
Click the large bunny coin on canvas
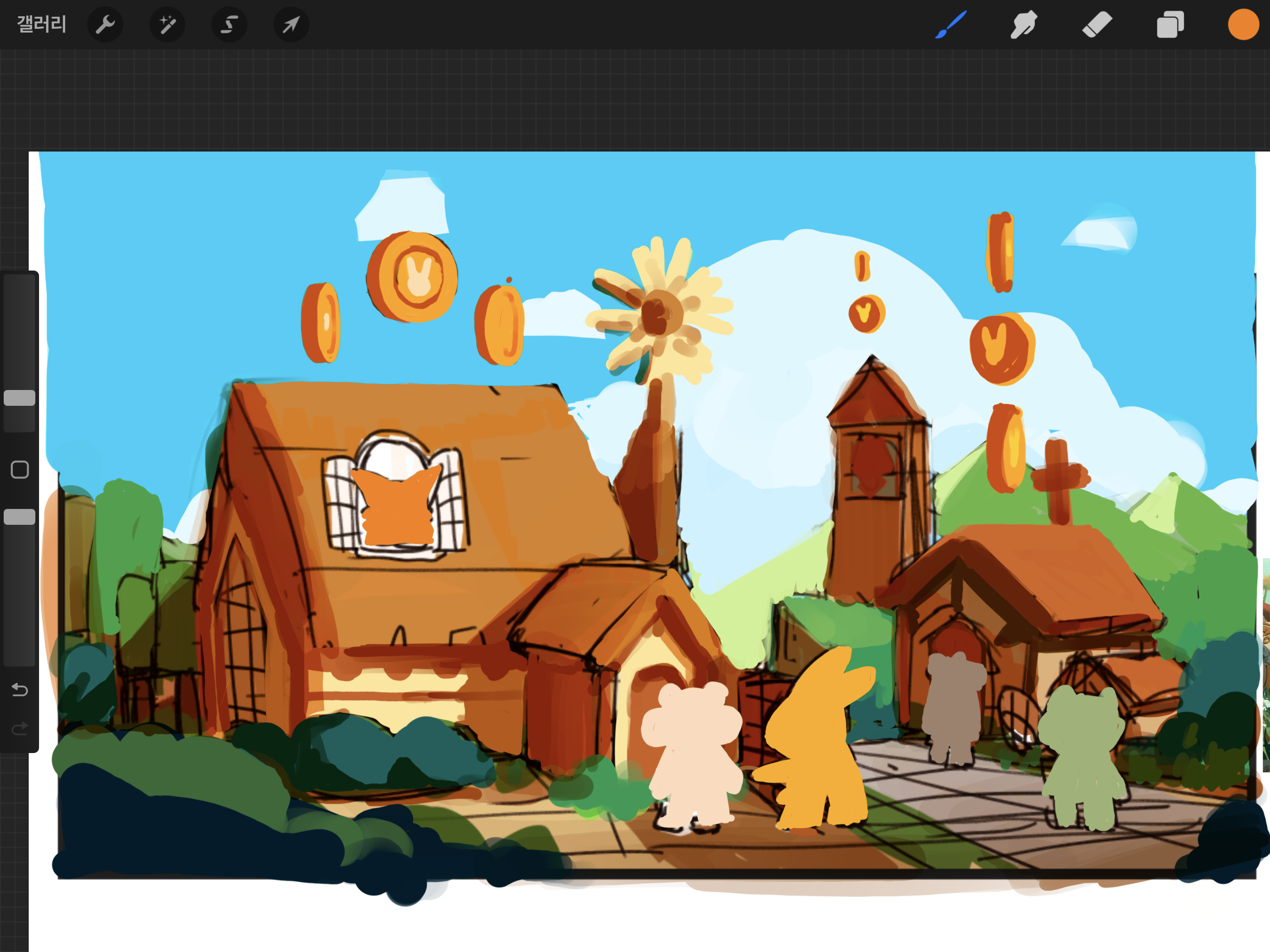click(x=412, y=277)
